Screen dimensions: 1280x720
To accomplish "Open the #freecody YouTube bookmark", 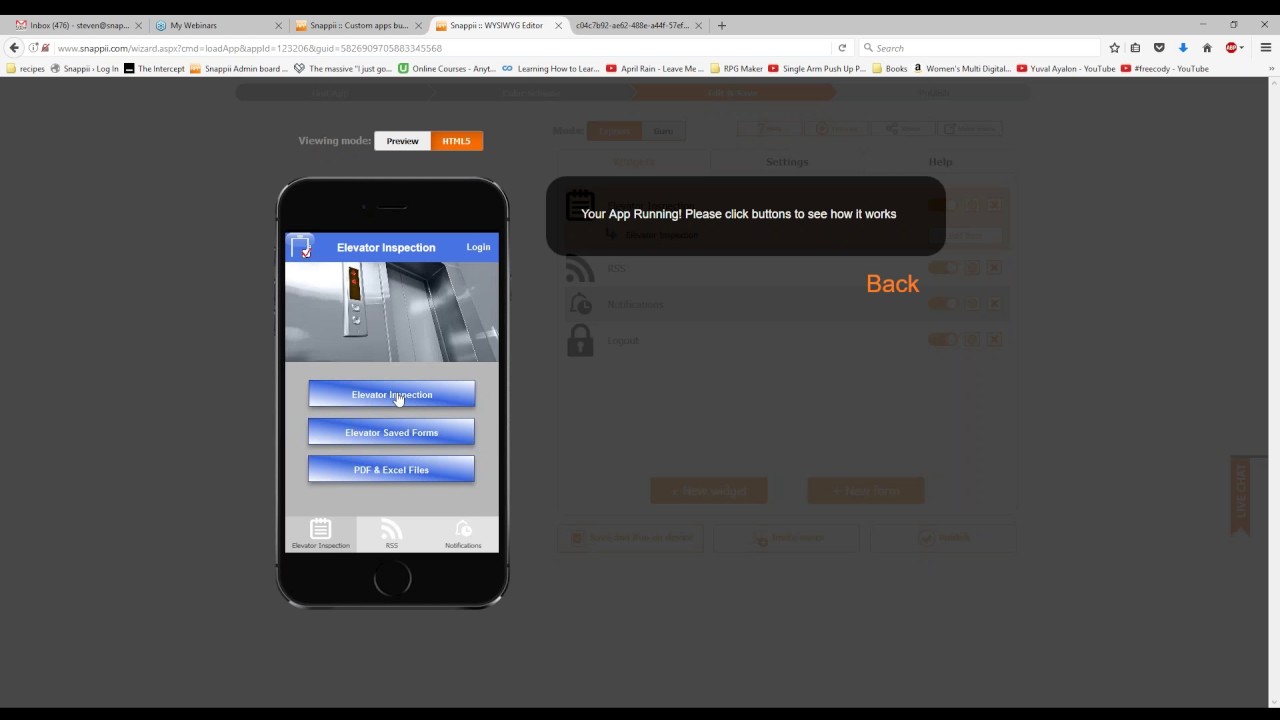I will 1165,69.
